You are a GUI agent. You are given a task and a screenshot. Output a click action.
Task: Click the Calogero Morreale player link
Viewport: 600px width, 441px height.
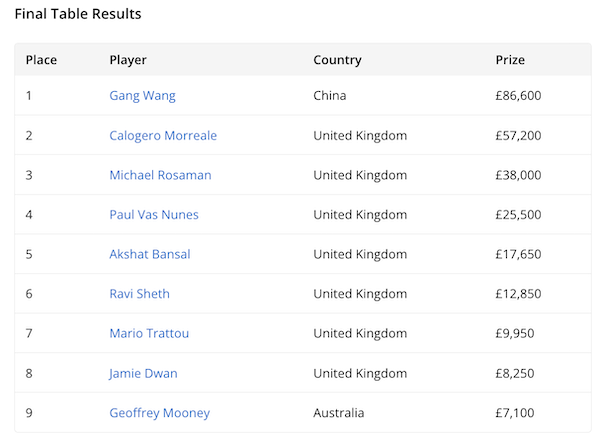click(163, 136)
